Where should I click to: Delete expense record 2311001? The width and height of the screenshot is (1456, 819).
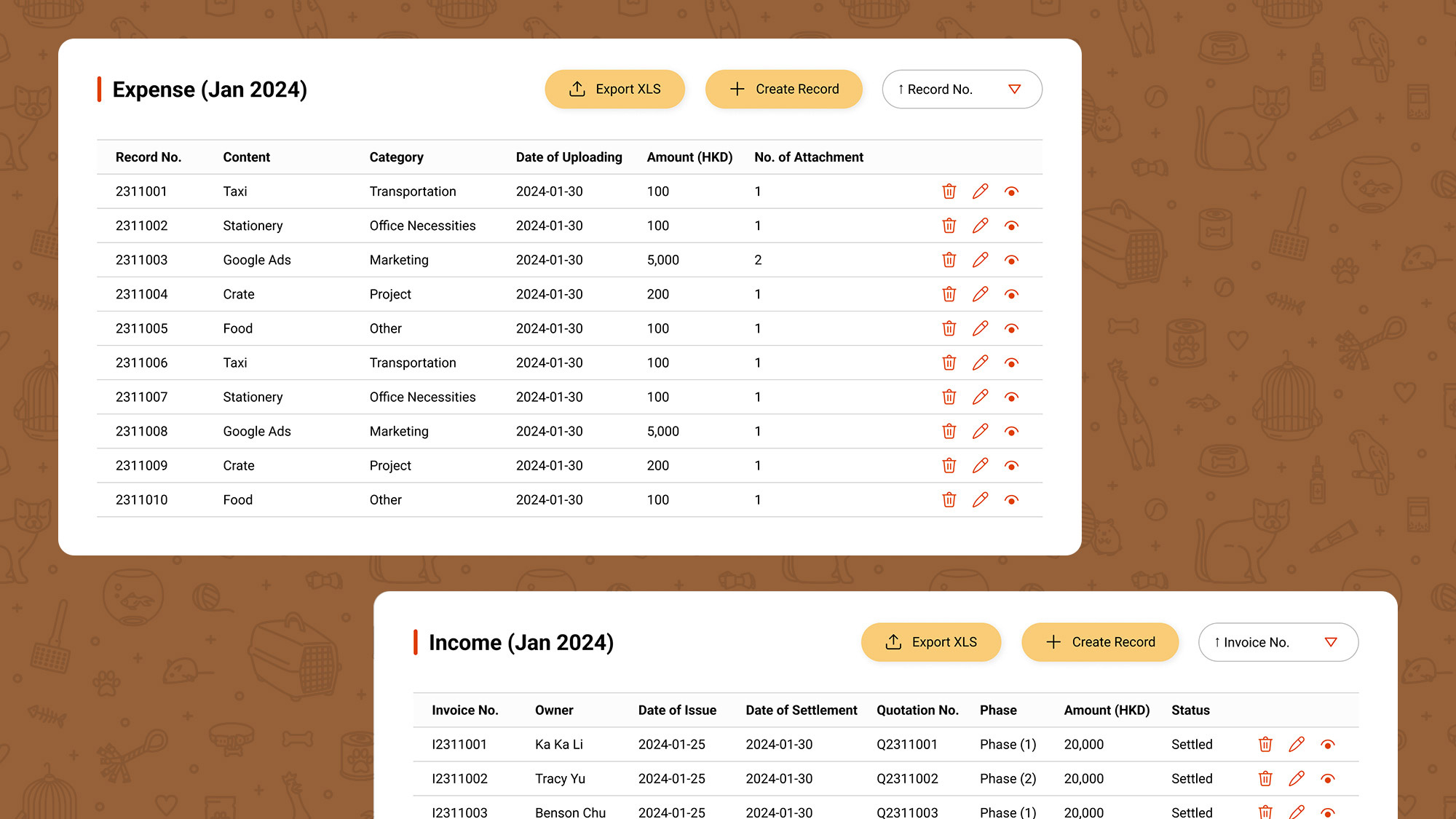(949, 191)
